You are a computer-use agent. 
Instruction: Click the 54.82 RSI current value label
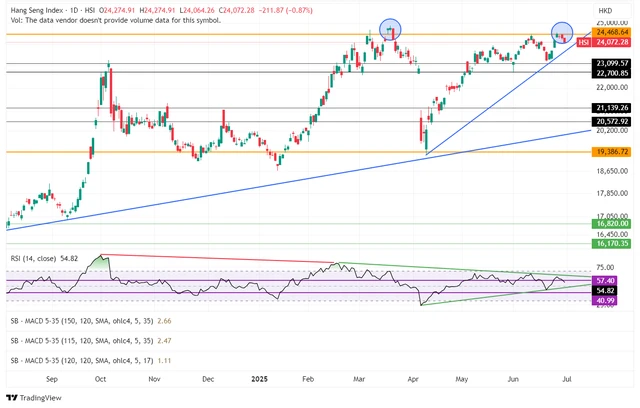[605, 290]
